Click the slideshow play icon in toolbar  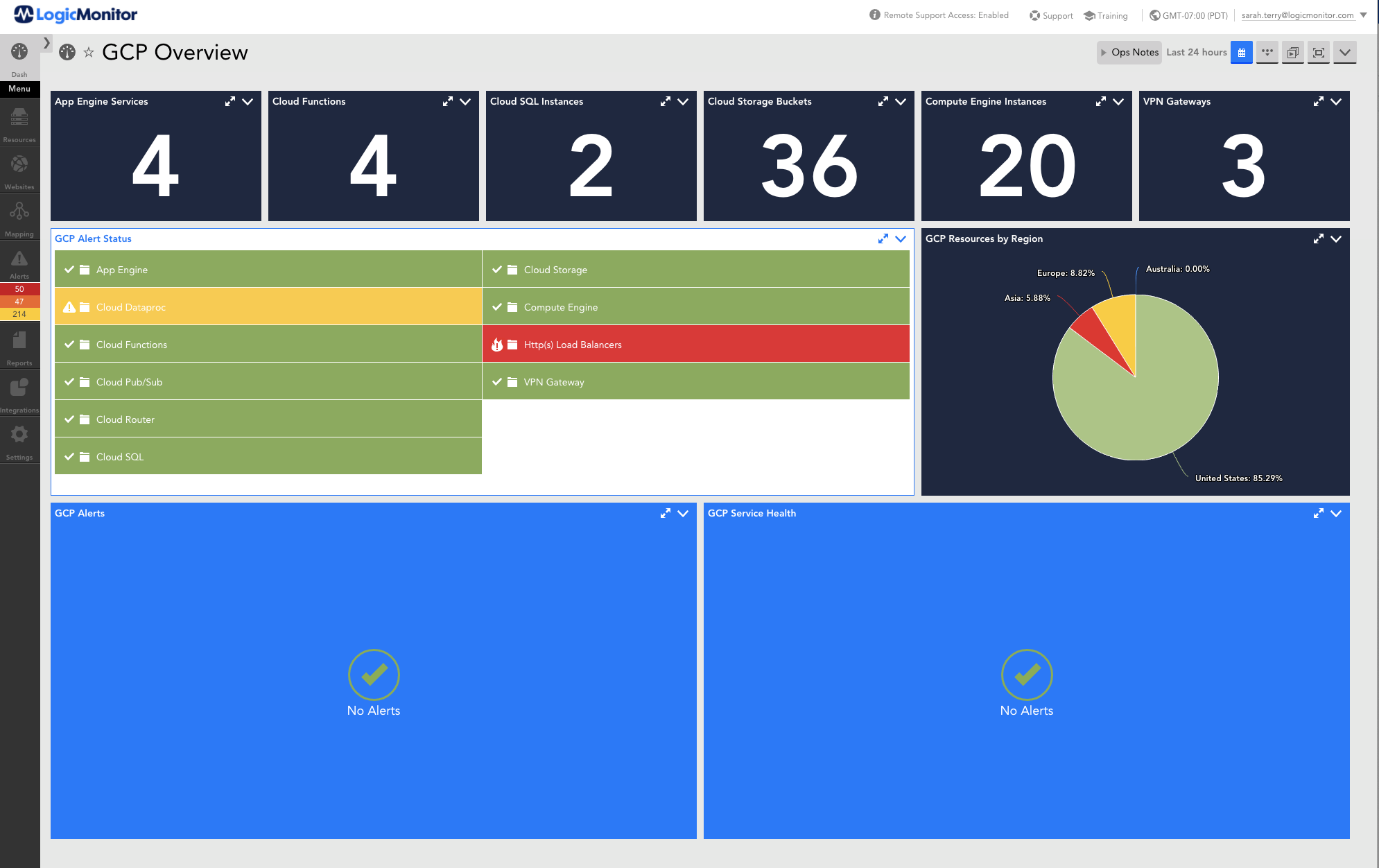coord(1293,53)
